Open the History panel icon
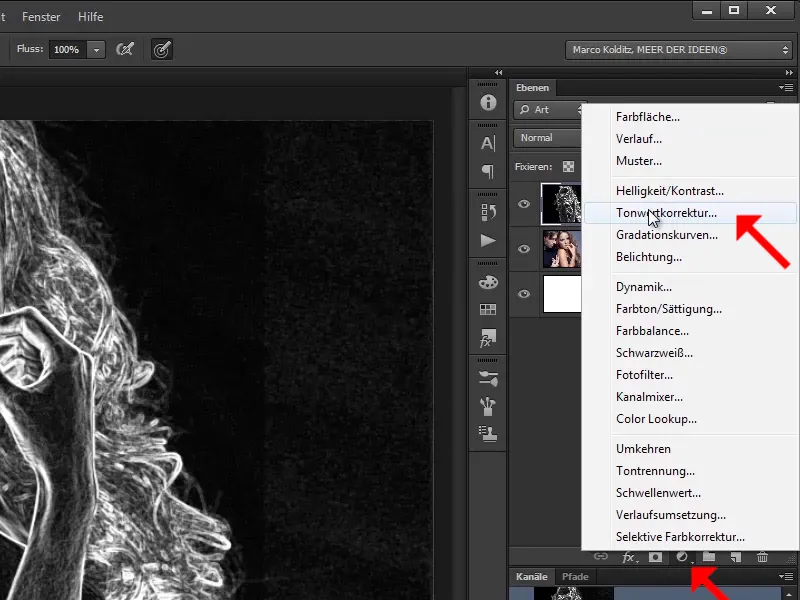This screenshot has height=600, width=800. 488,212
